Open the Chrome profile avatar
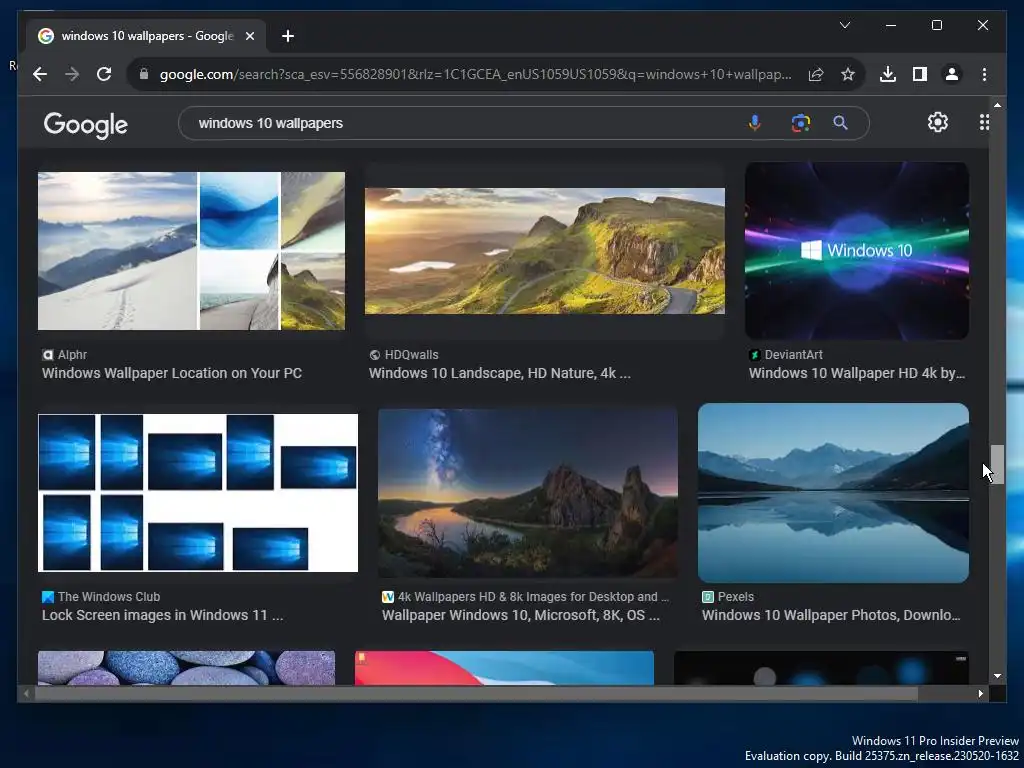1024x768 pixels. (952, 74)
